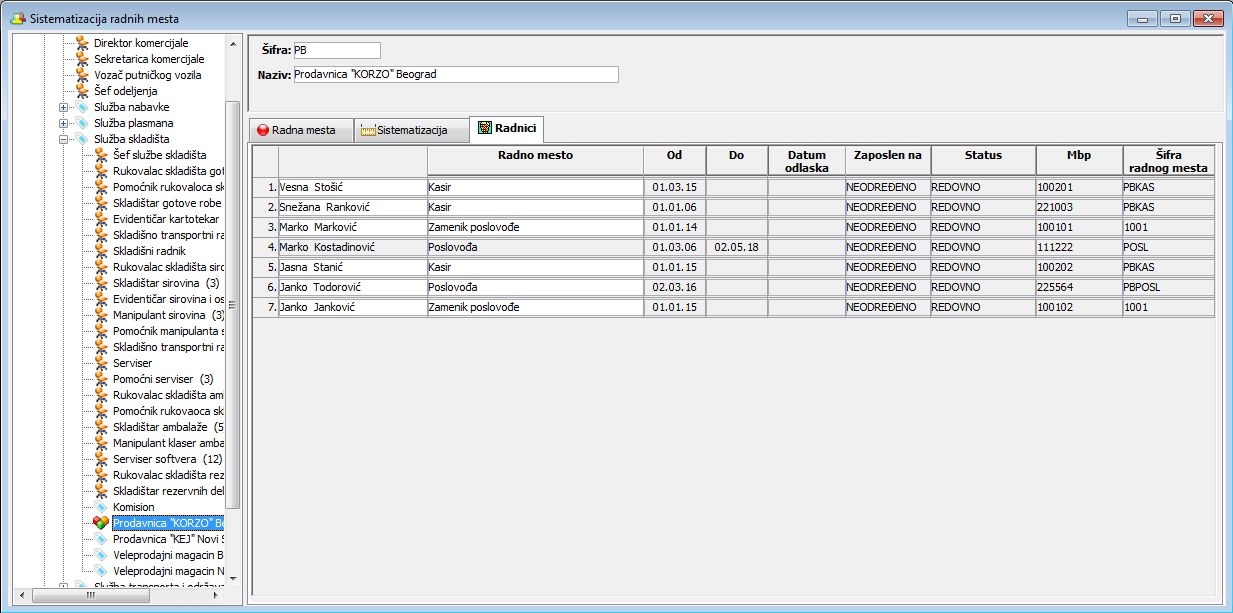Click the Skladištar ambalaže icon
Viewport: 1233px width, 613px height.
coord(101,427)
